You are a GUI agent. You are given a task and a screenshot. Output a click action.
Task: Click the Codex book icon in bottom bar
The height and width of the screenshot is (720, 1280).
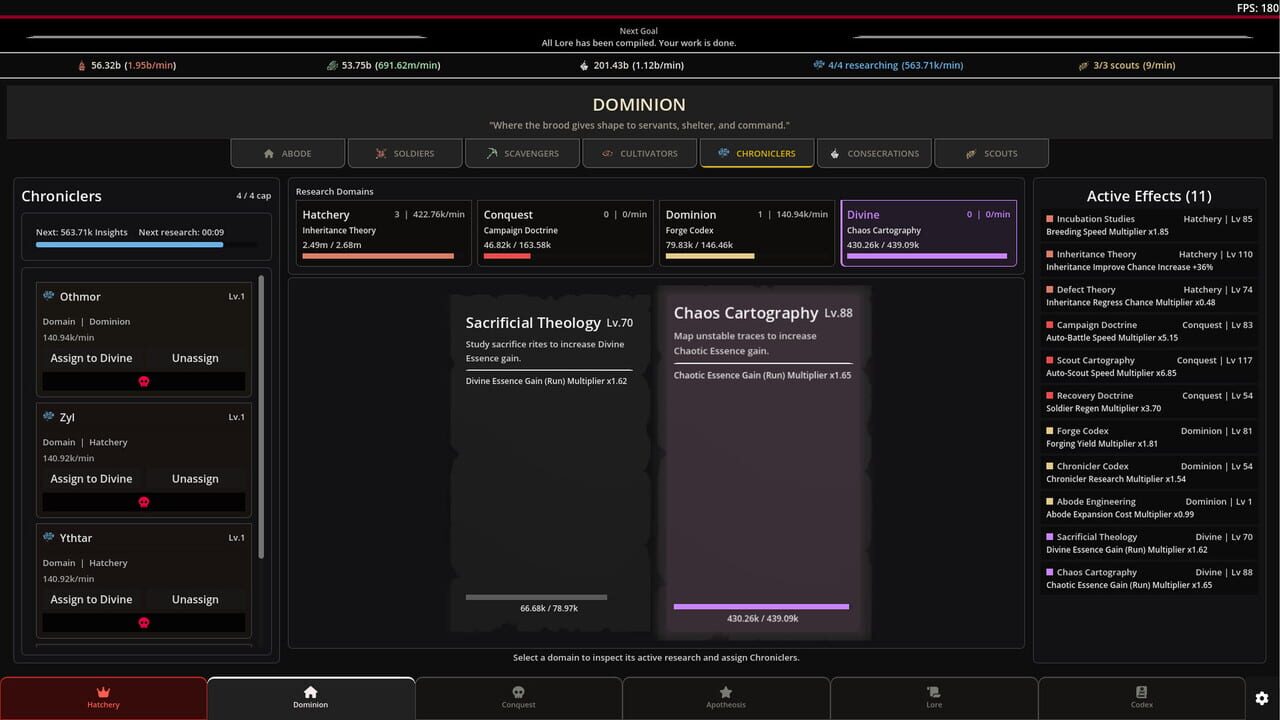pos(1141,692)
